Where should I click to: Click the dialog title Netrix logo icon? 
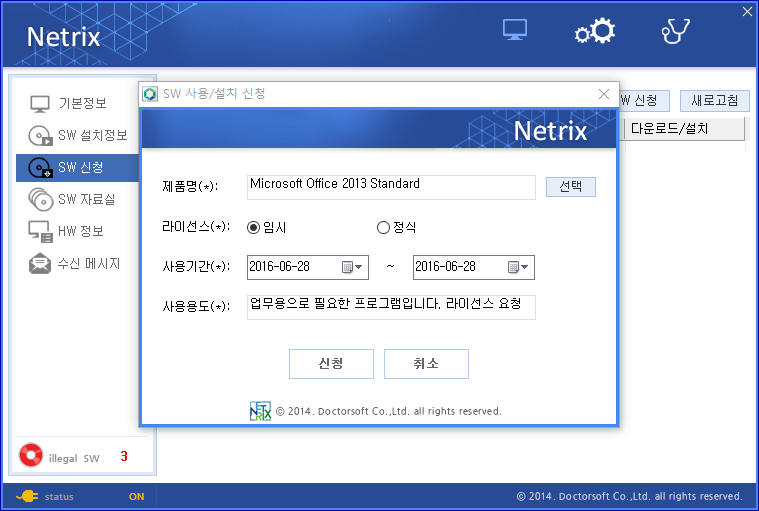(x=150, y=94)
